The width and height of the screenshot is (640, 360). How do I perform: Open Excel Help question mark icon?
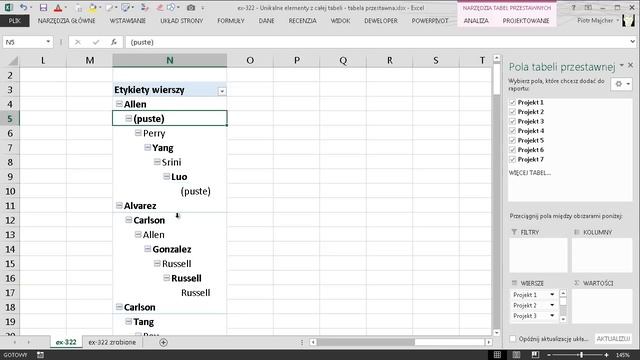click(x=573, y=8)
